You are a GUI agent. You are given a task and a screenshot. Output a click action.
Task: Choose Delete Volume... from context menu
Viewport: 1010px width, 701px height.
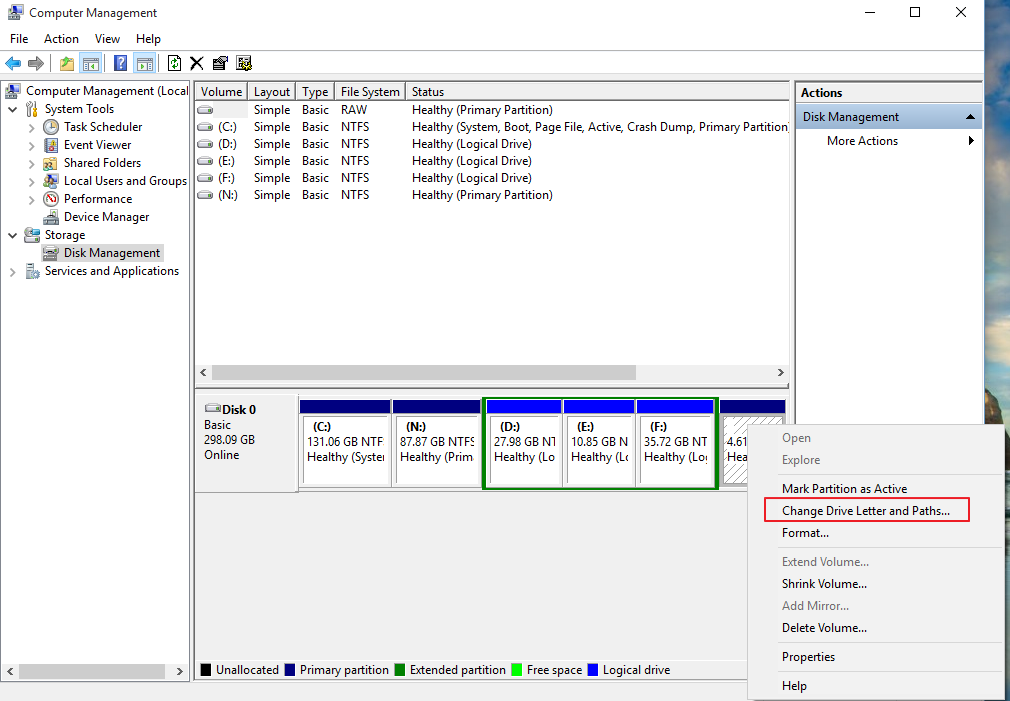pyautogui.click(x=876, y=628)
